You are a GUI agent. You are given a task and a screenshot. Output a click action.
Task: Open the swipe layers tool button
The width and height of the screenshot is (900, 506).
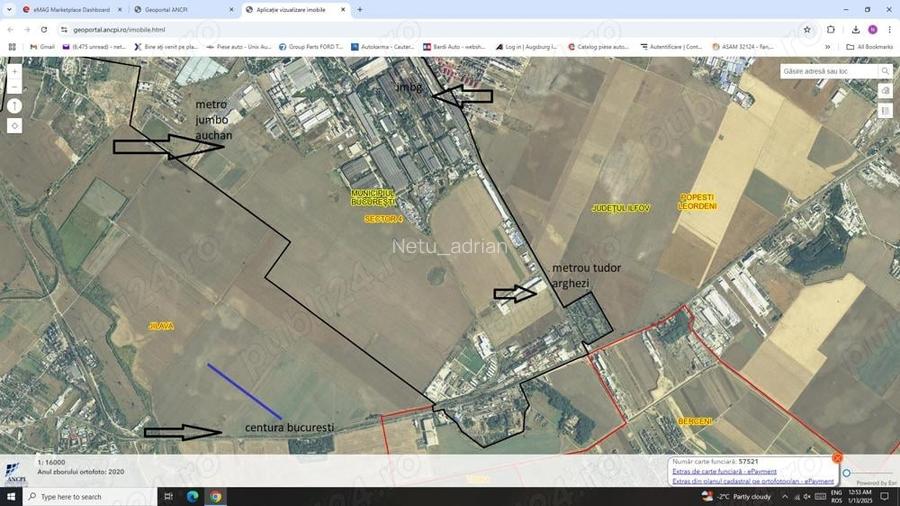[x=885, y=110]
